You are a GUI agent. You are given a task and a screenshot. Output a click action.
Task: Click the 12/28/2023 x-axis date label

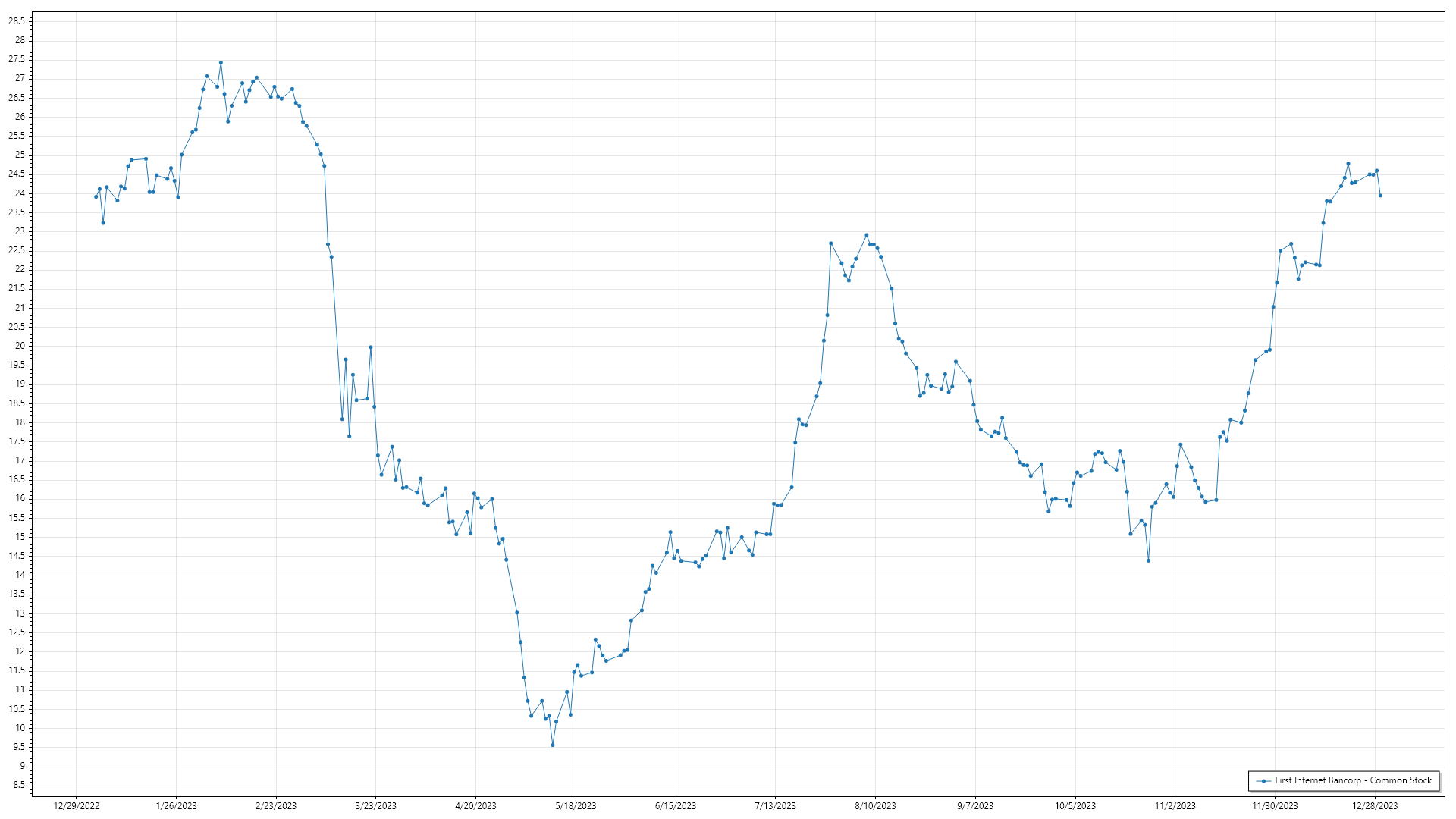point(1375,805)
